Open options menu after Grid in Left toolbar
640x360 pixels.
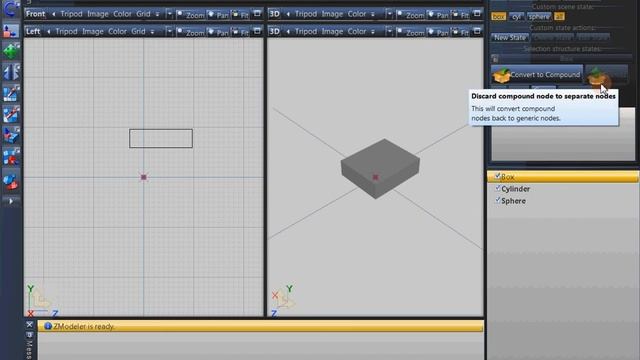[x=153, y=32]
